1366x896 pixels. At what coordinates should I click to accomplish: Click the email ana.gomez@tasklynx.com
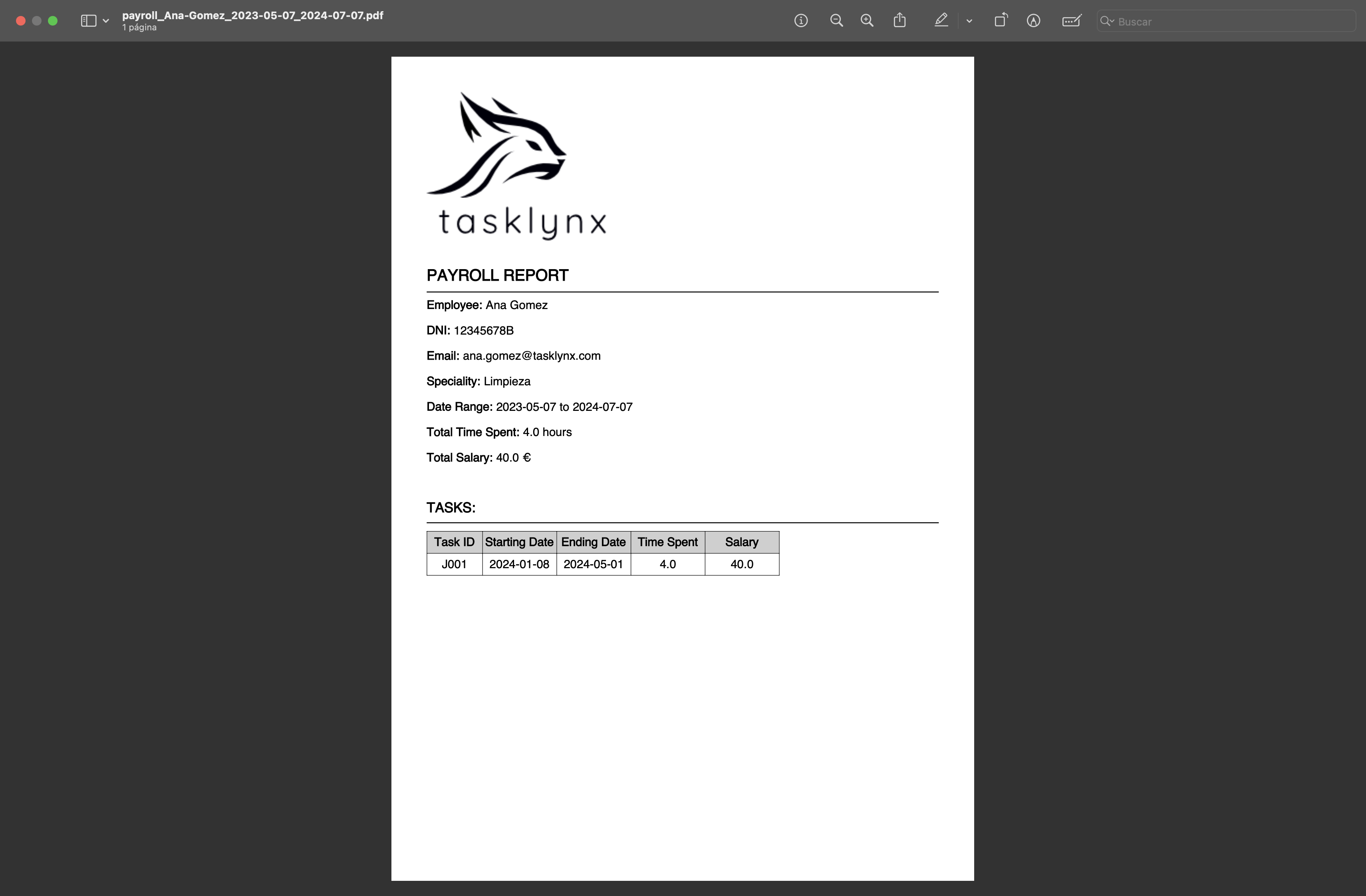coord(532,356)
